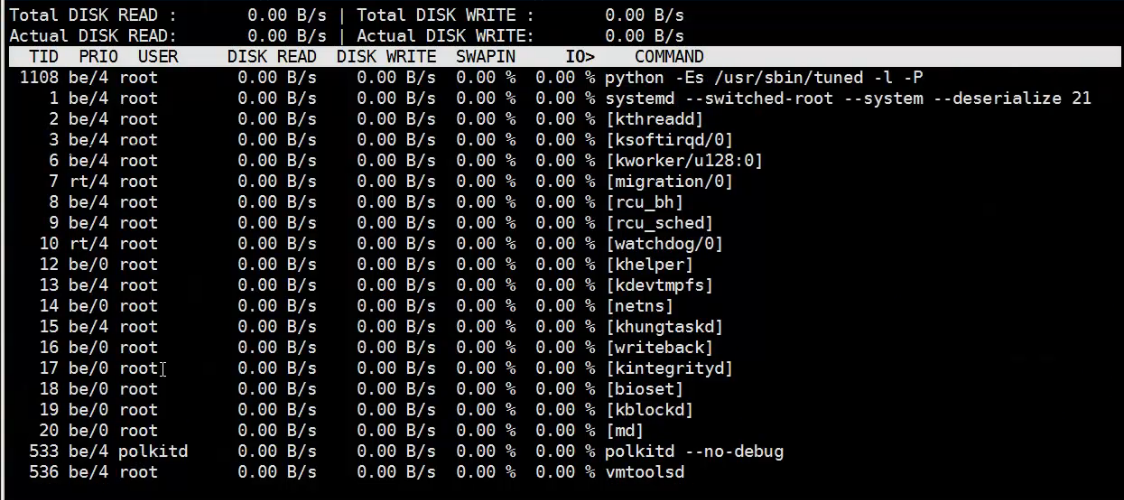Viewport: 1124px width, 500px height.
Task: Click the [khelper] process entry
Action: tap(649, 264)
